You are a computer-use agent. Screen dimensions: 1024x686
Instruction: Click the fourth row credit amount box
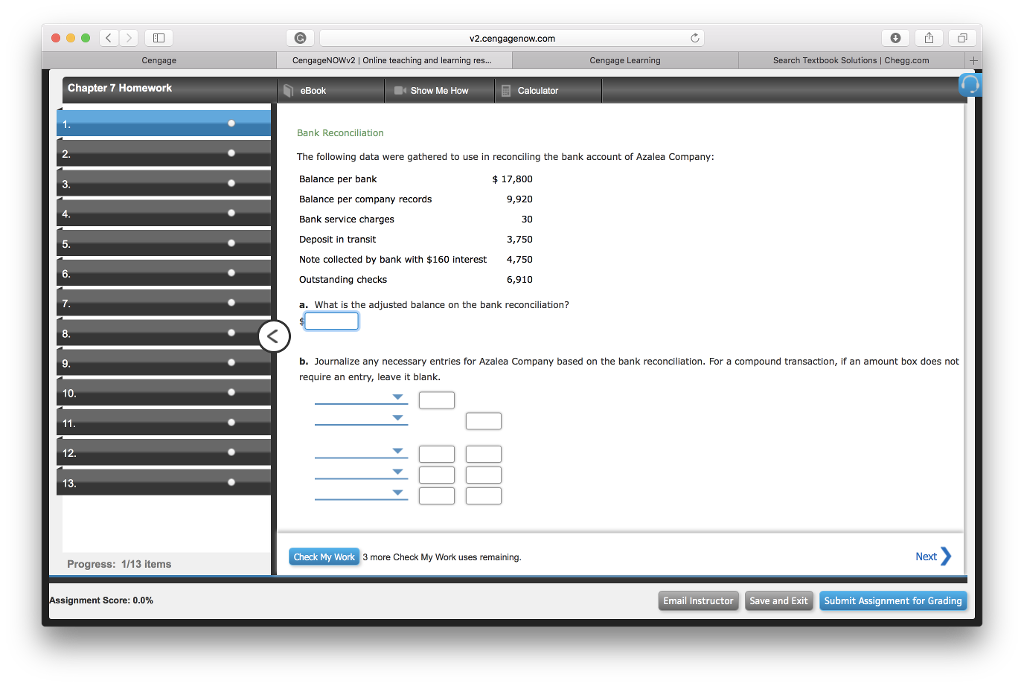484,475
